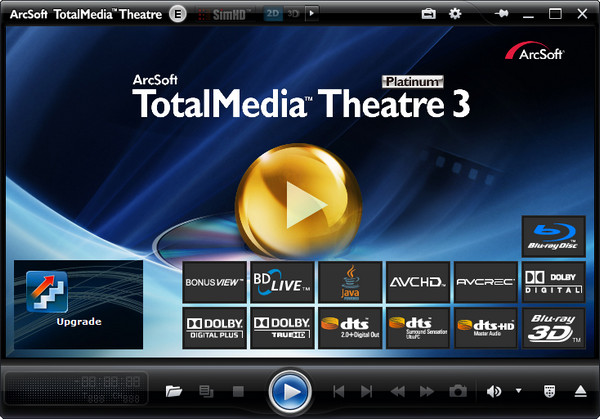Open the Upgrade panel

78,305
